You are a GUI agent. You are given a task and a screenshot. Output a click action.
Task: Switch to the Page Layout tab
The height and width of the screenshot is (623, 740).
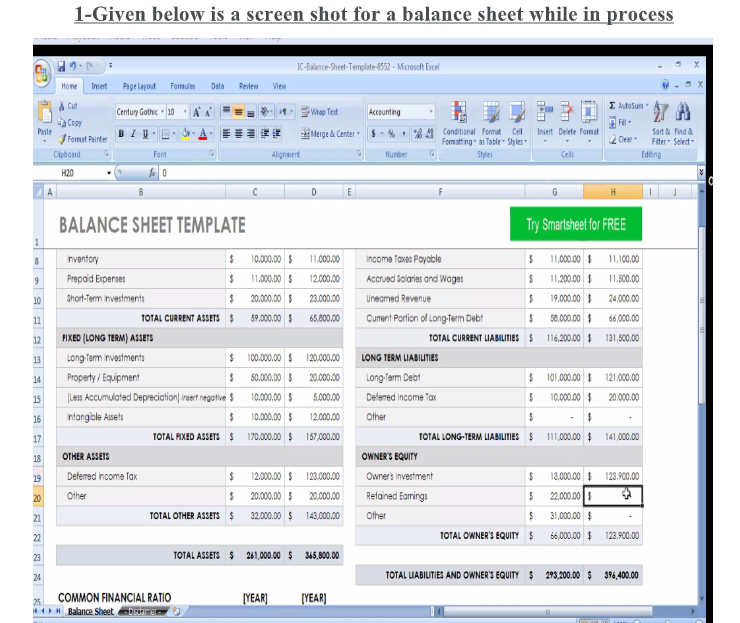(x=139, y=86)
